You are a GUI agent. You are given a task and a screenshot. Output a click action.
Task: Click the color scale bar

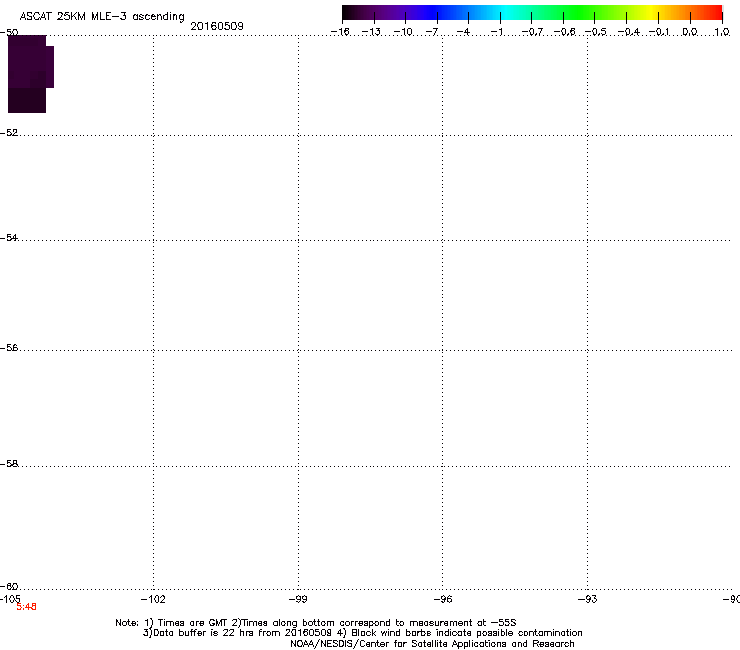point(532,13)
